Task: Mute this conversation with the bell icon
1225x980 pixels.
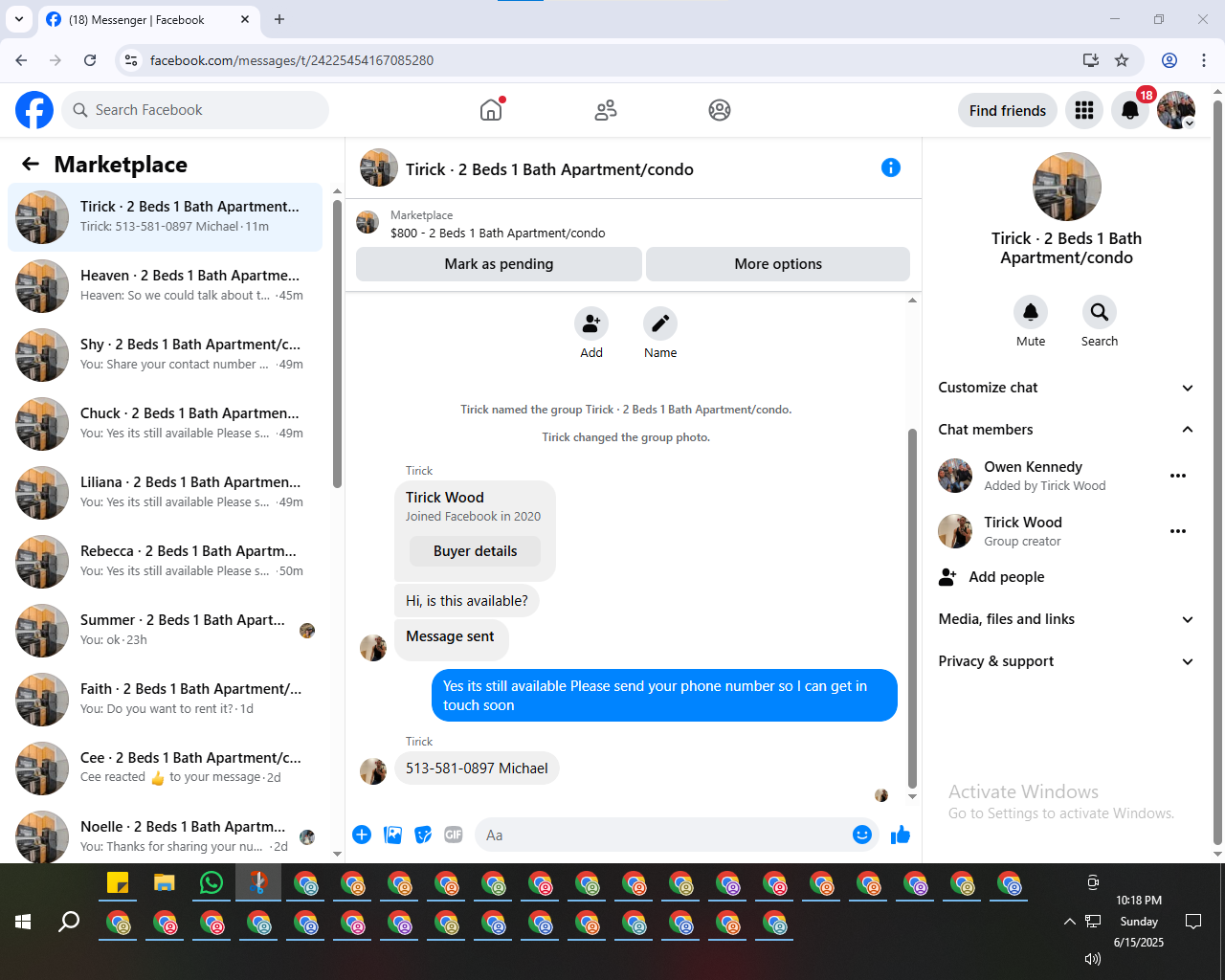Action: tap(1031, 312)
